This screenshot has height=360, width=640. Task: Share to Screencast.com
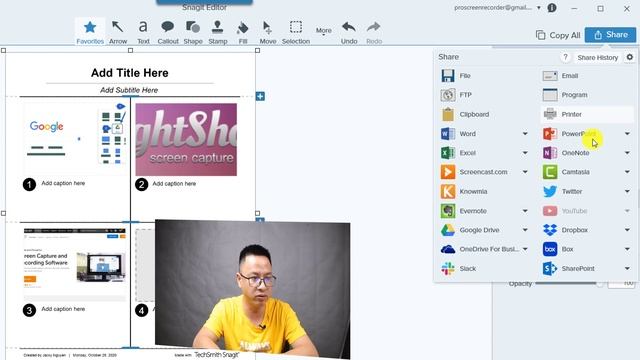click(x=474, y=172)
